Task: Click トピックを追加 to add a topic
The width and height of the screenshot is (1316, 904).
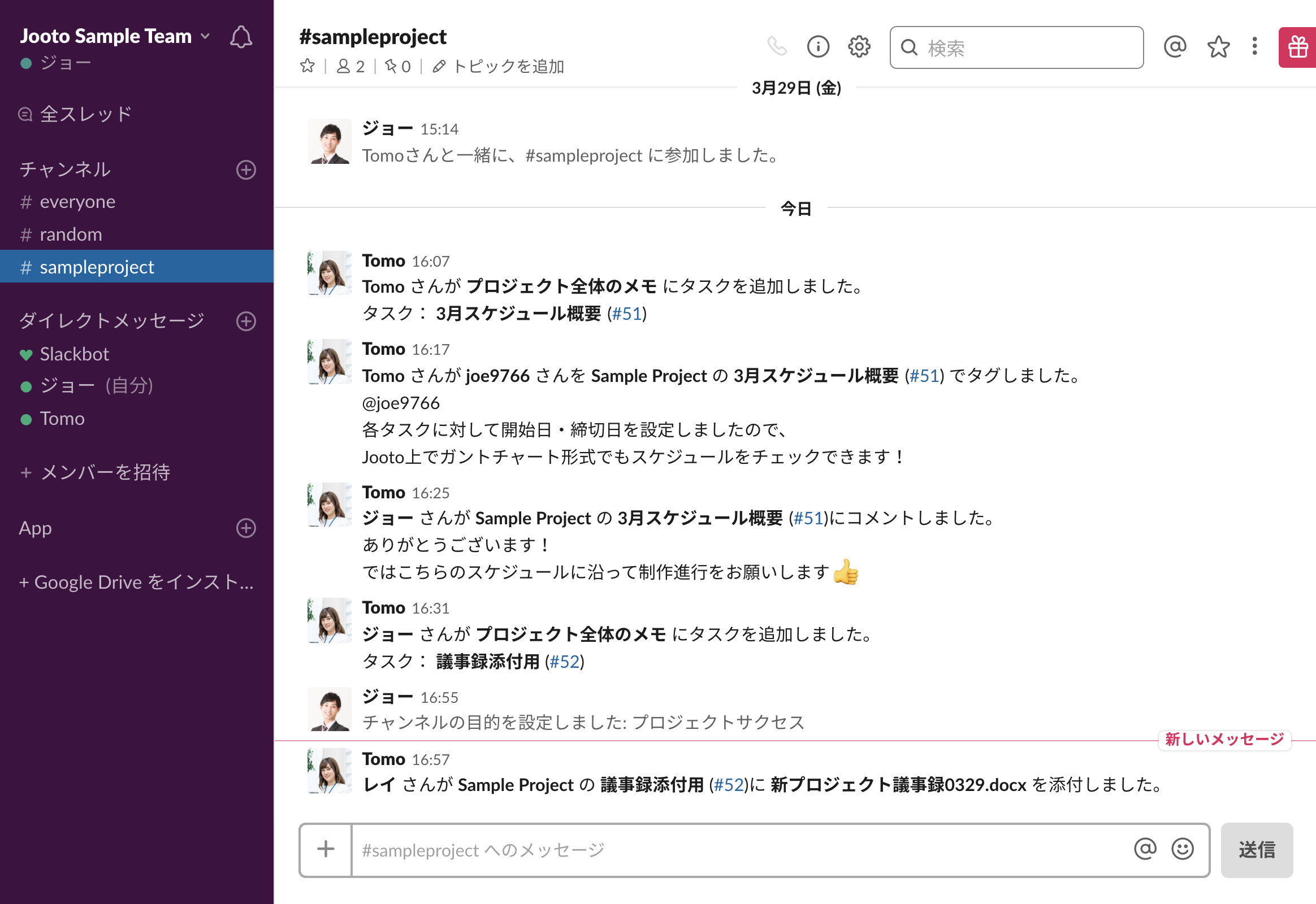Action: pyautogui.click(x=498, y=66)
